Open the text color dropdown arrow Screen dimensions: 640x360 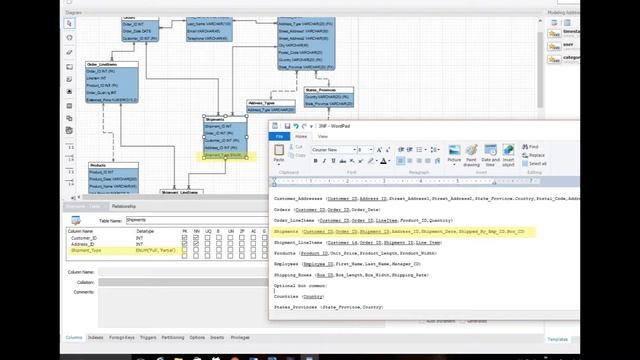click(389, 161)
